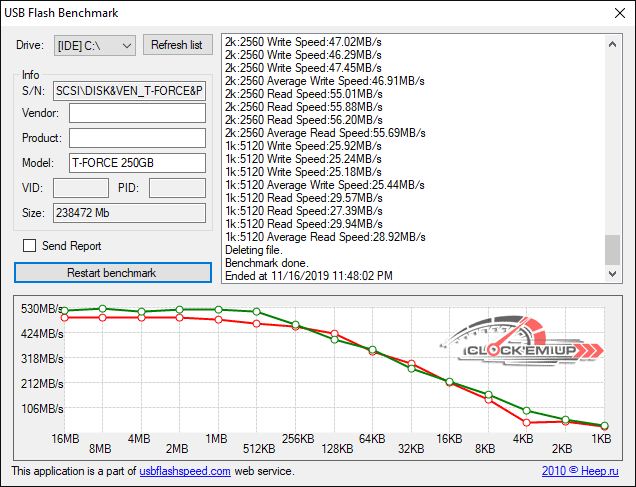Click the log's scroll up arrow
The height and width of the screenshot is (487, 636).
click(x=612, y=43)
